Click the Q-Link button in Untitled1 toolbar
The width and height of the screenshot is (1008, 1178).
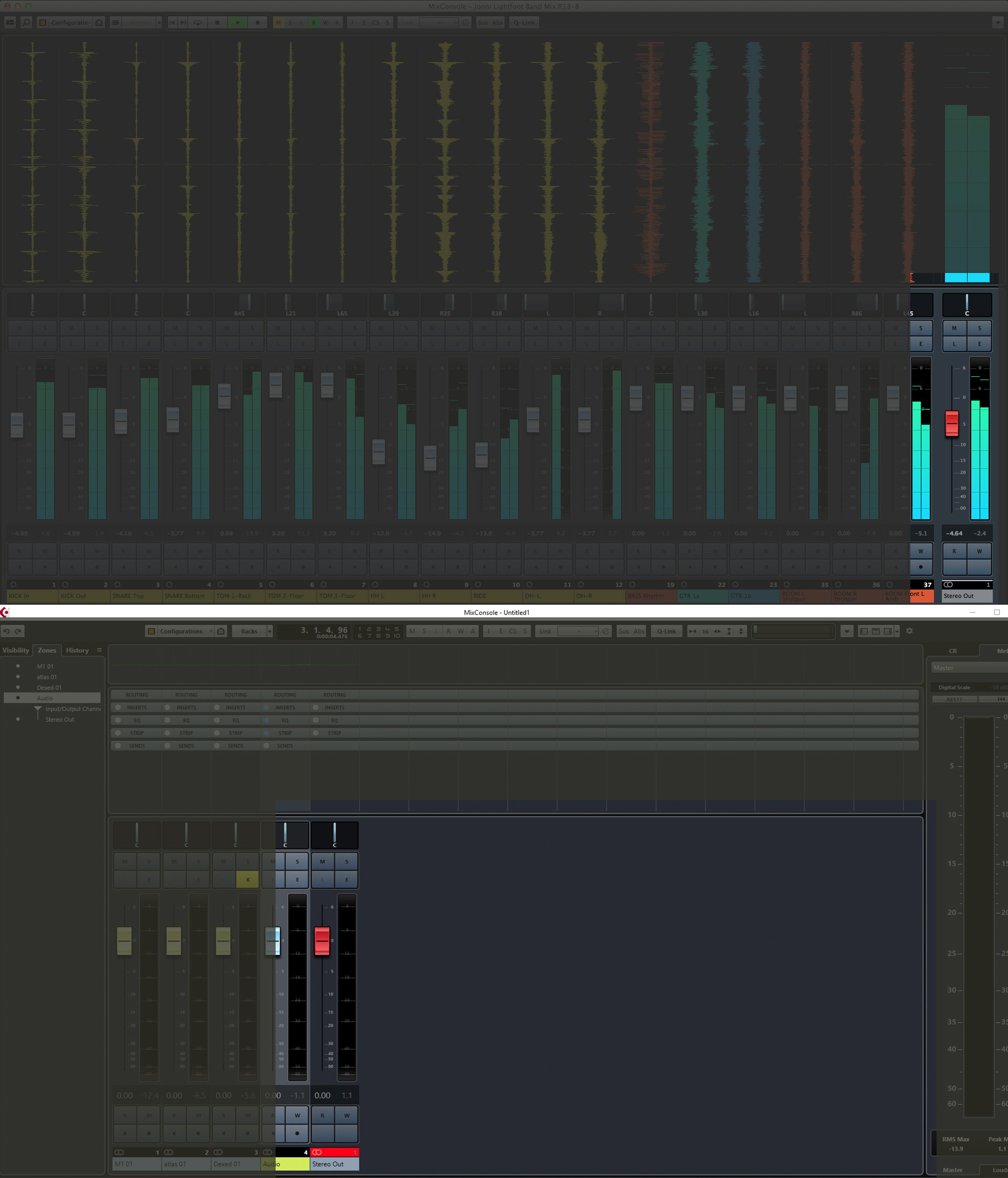666,631
